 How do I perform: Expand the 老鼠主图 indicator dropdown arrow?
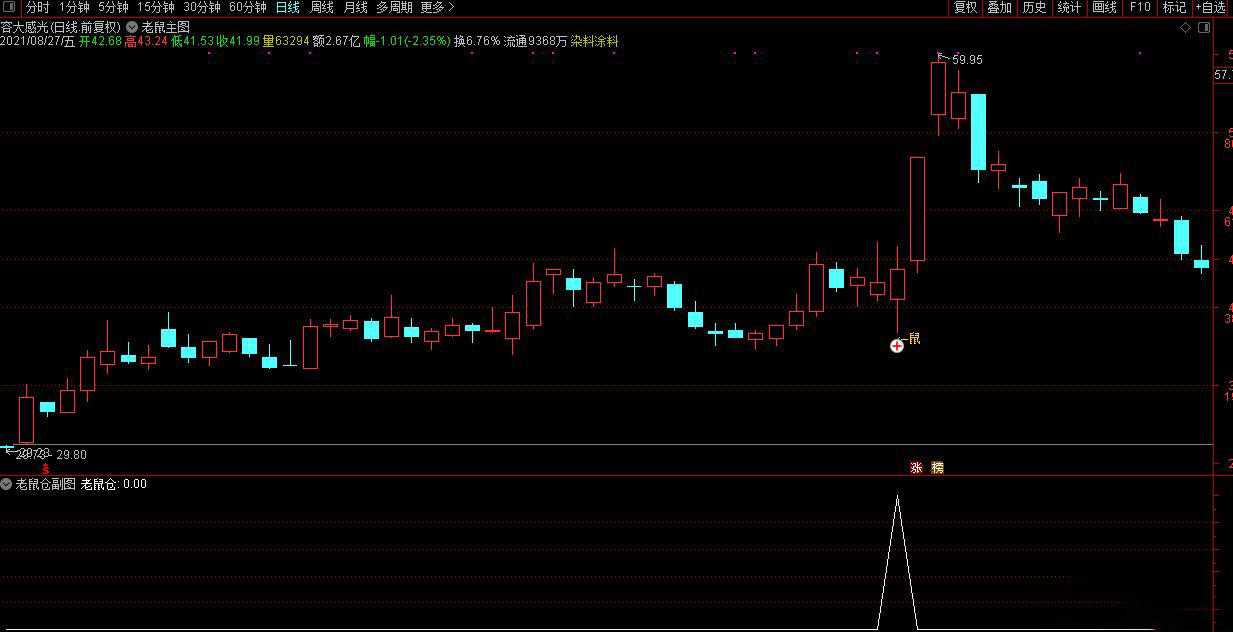click(132, 27)
